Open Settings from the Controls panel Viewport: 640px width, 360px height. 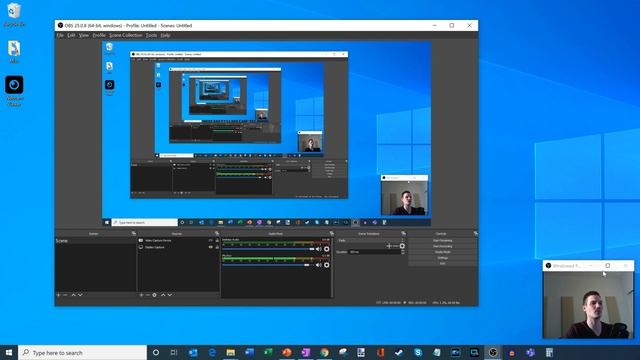(x=442, y=258)
